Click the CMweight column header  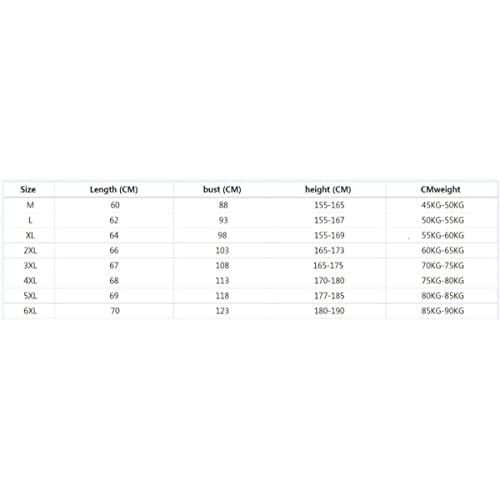click(440, 189)
